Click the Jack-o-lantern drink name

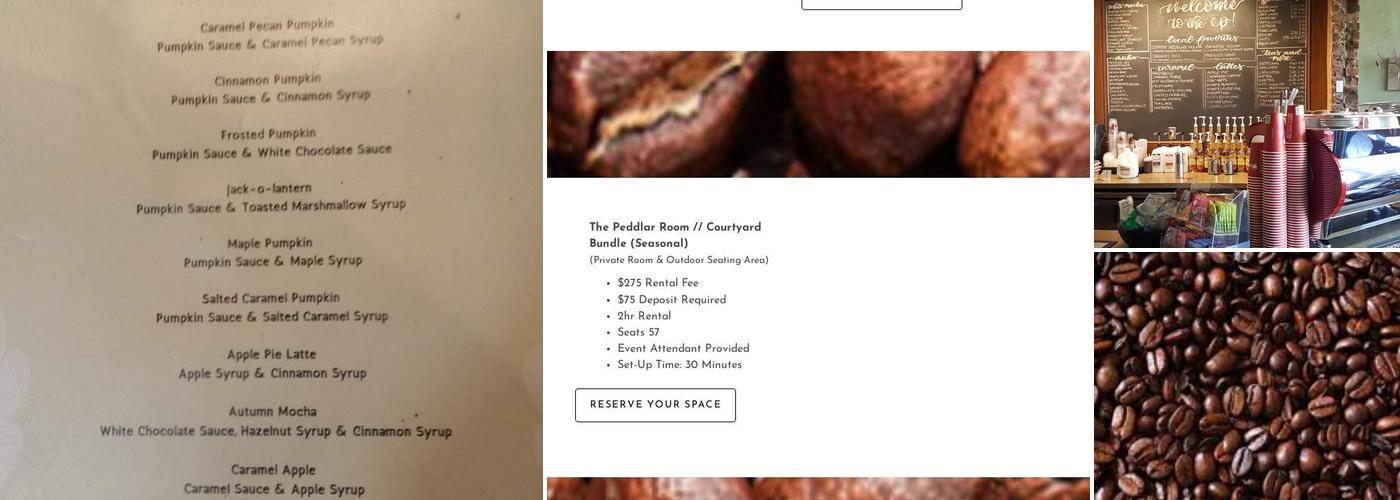point(269,188)
